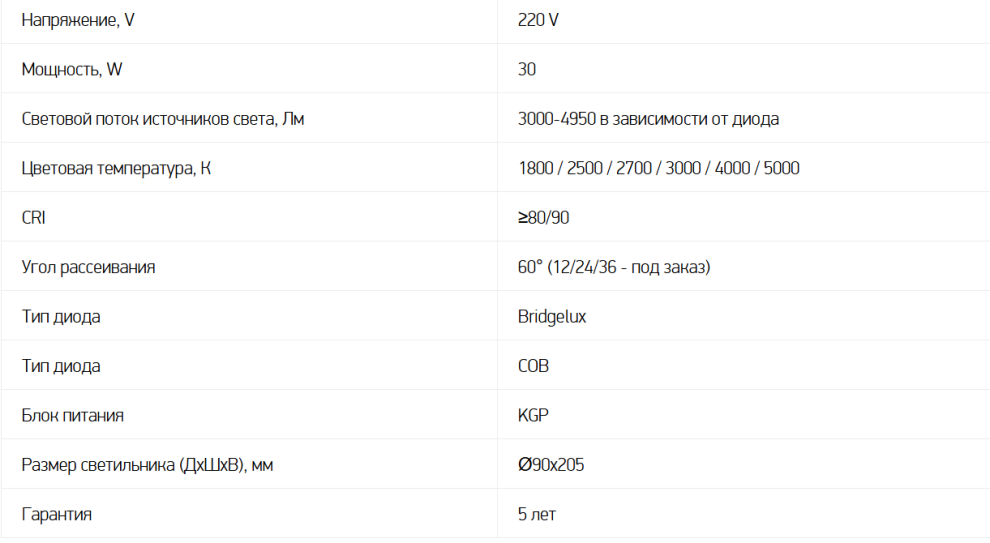Viewport: 990px width, 543px height.
Task: Click the "Мощность, W" row label
Action: [72, 69]
